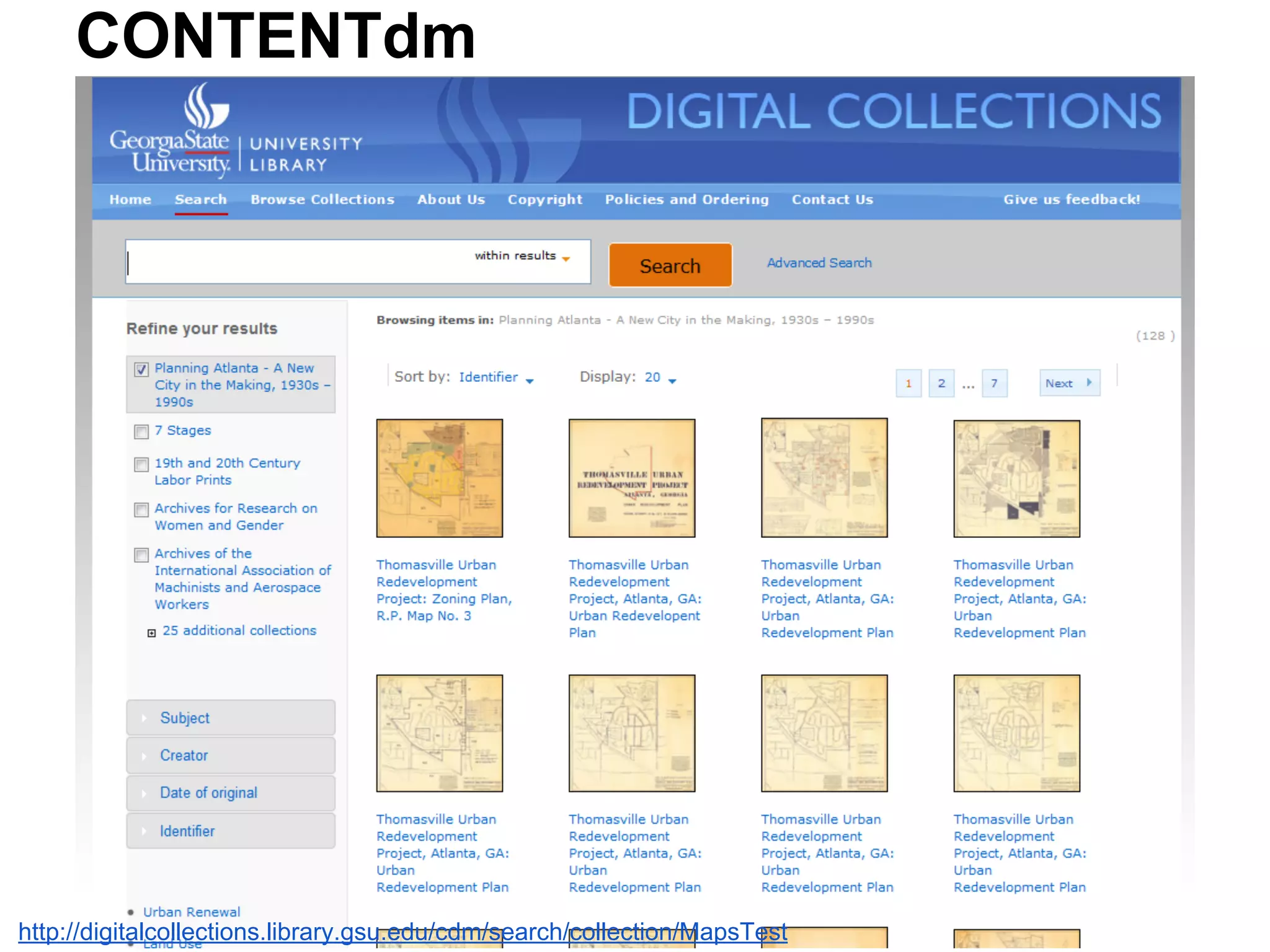The width and height of the screenshot is (1270, 952).
Task: Open the Home menu item
Action: (x=130, y=200)
